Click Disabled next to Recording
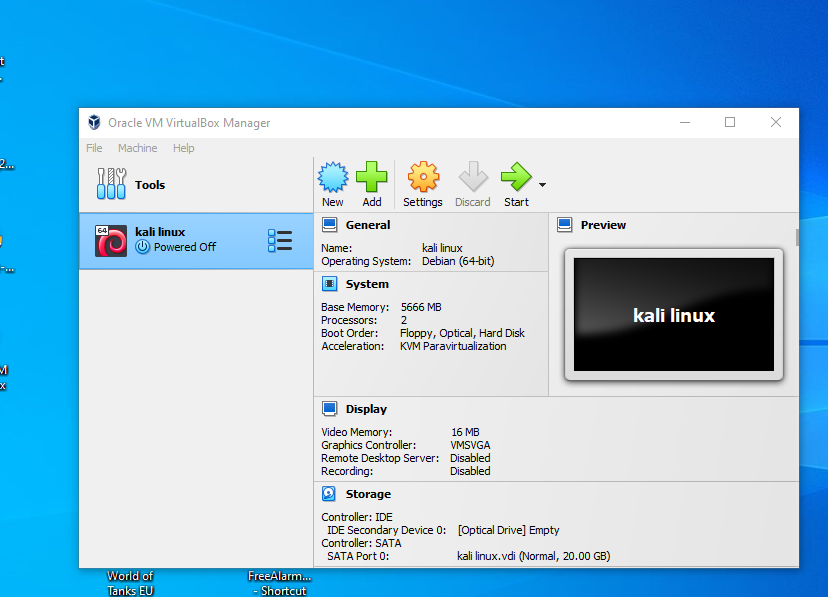 pos(470,471)
